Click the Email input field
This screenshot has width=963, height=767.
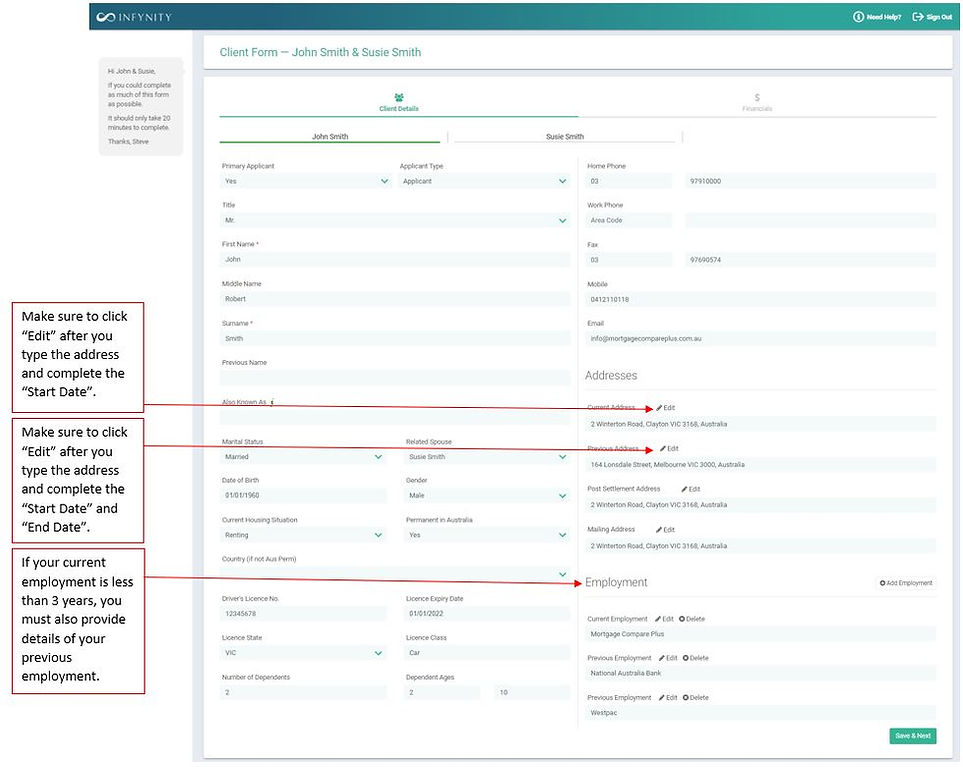pyautogui.click(x=759, y=338)
